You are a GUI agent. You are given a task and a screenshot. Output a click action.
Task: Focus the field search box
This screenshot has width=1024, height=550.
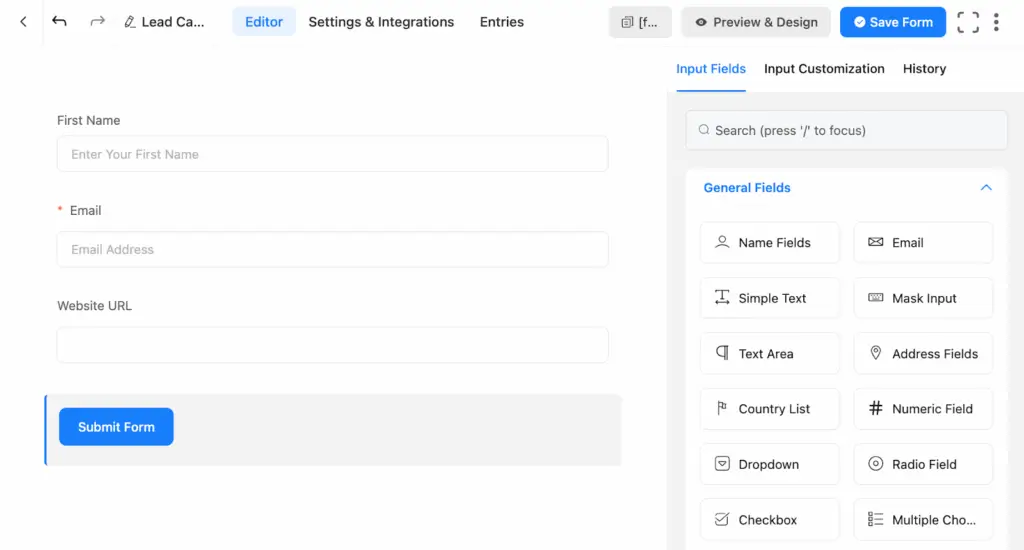coord(846,130)
